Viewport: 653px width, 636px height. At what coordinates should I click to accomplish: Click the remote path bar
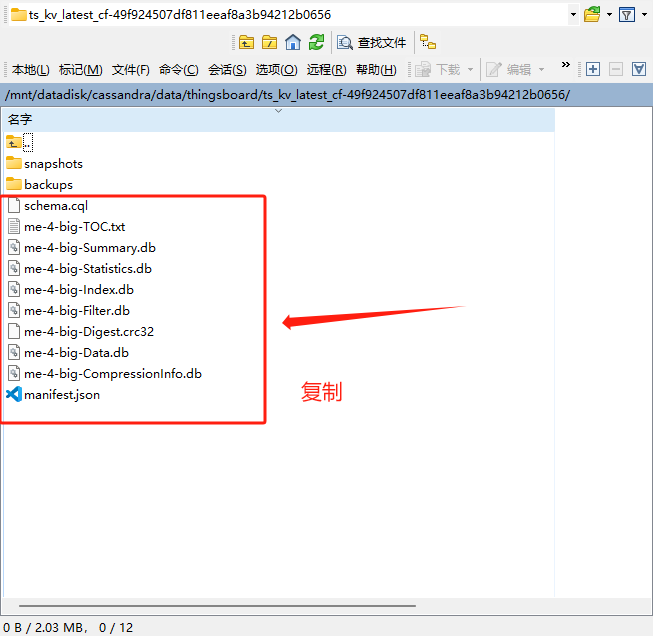tap(326, 95)
